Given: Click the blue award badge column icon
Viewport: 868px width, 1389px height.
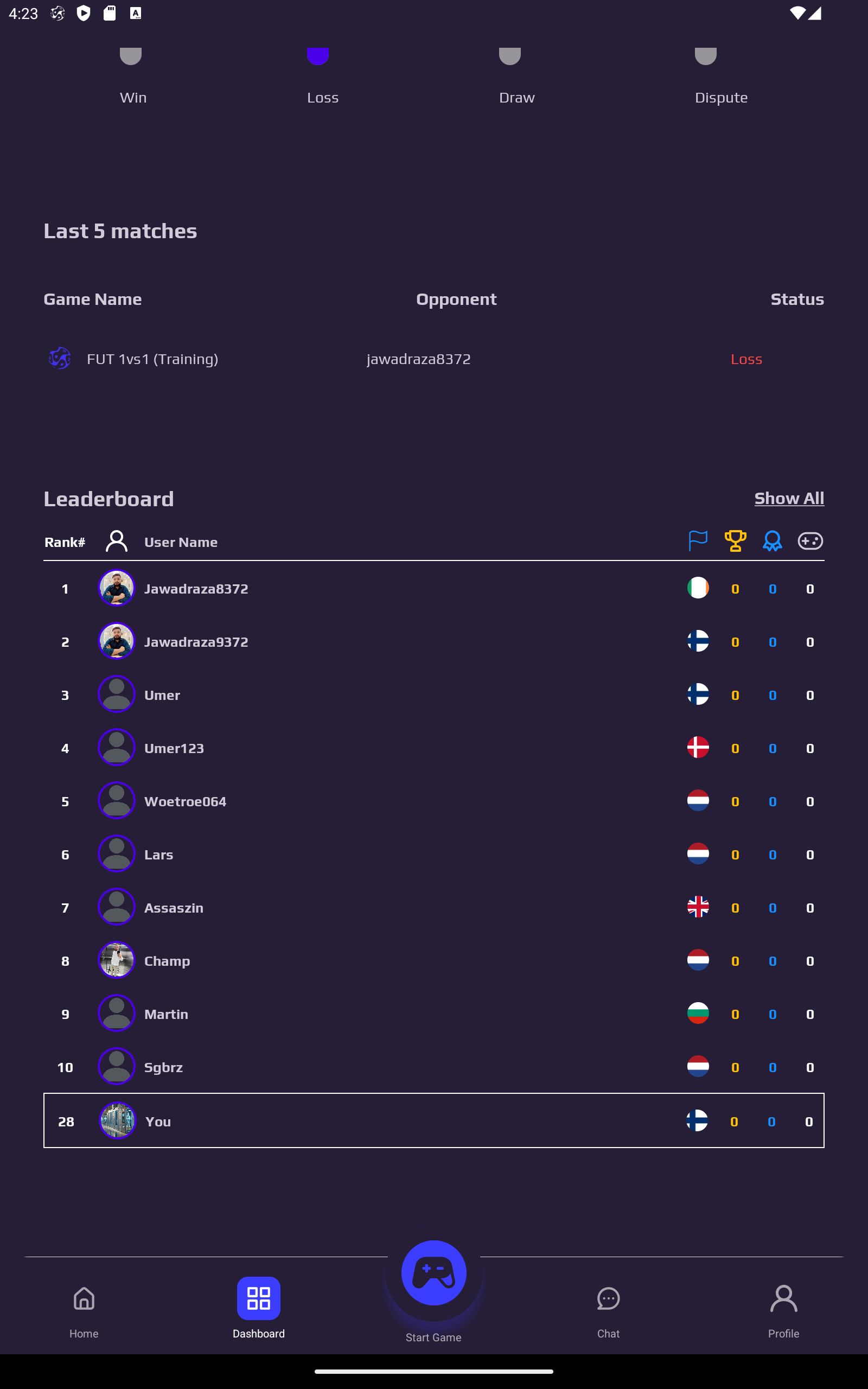Looking at the screenshot, I should (x=772, y=540).
